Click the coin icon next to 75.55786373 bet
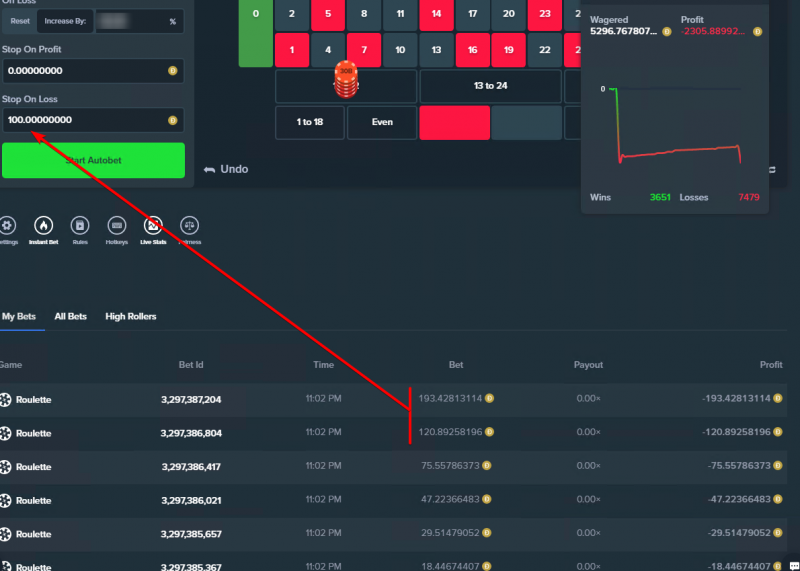This screenshot has height=571, width=800. [x=487, y=465]
